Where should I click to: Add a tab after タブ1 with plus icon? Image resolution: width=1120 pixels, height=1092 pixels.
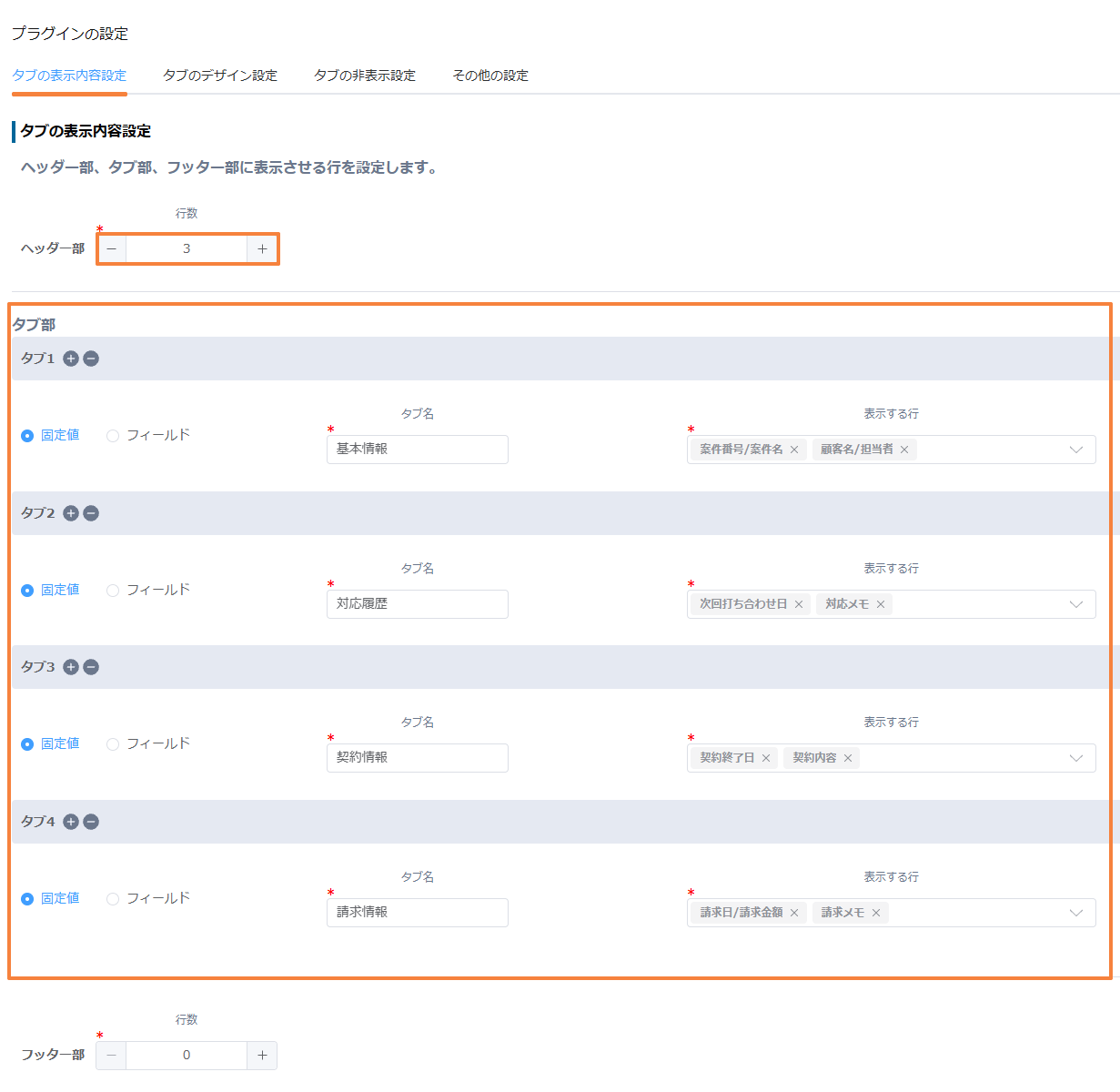coord(71,359)
